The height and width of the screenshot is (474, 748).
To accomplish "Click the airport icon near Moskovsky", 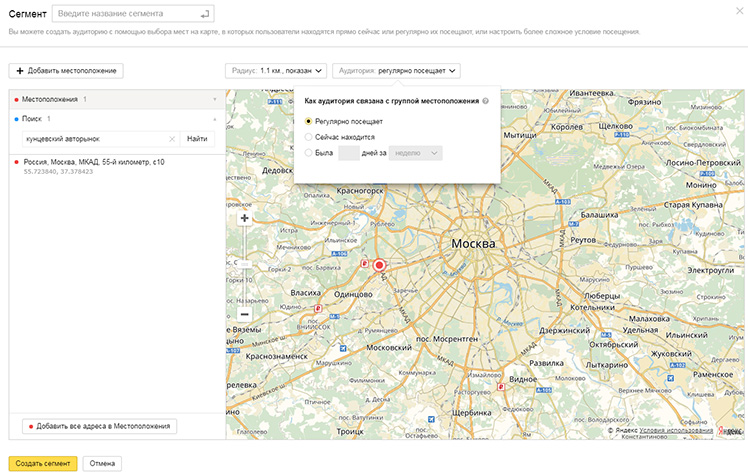I will click(343, 348).
